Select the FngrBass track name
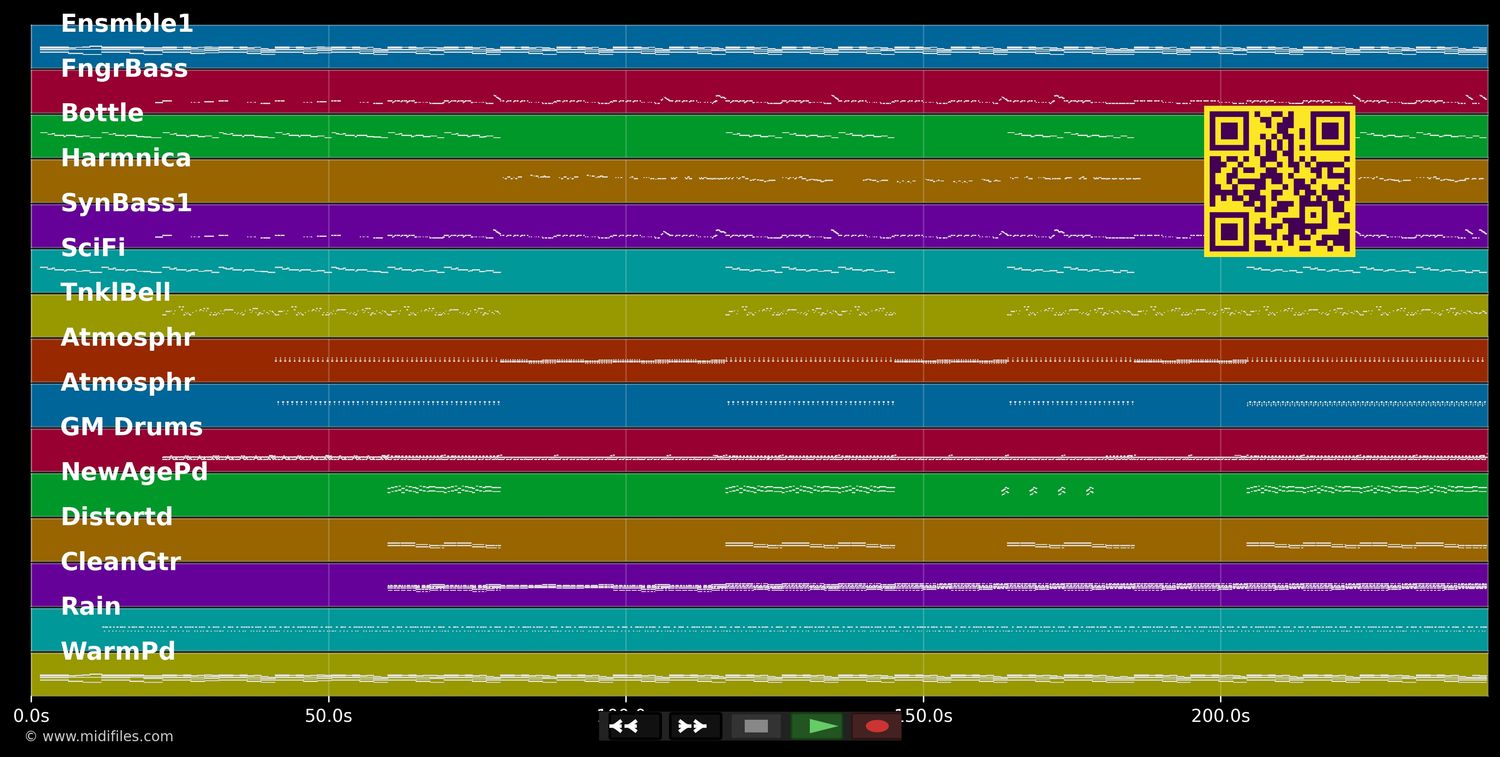Screen dimensions: 1500x757 coord(124,68)
